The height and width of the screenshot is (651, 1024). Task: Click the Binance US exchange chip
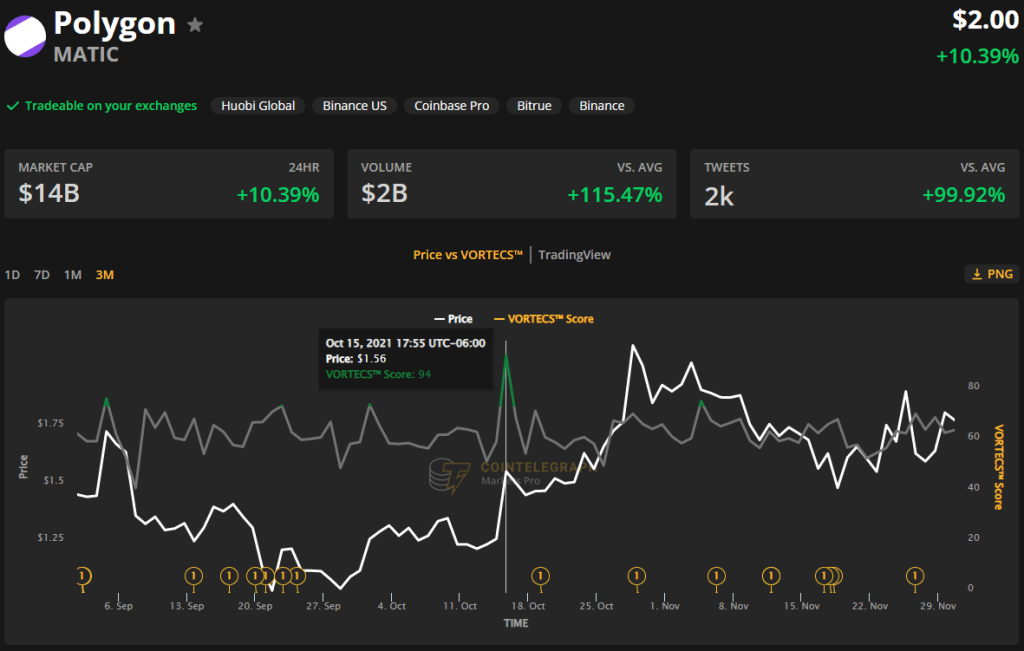(354, 106)
